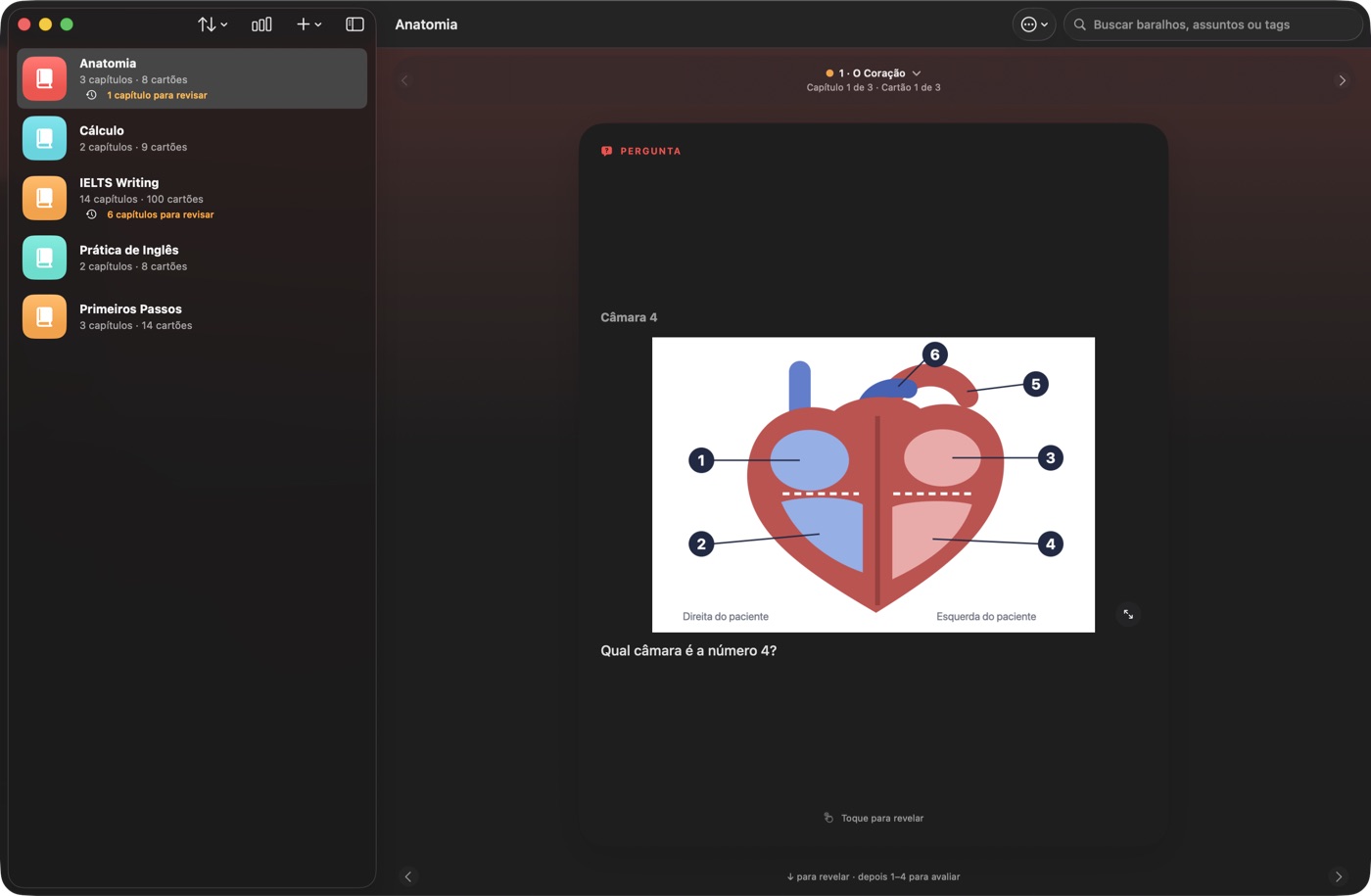The image size is (1371, 896).
Task: Click the search decks field
Action: pyautogui.click(x=1212, y=24)
